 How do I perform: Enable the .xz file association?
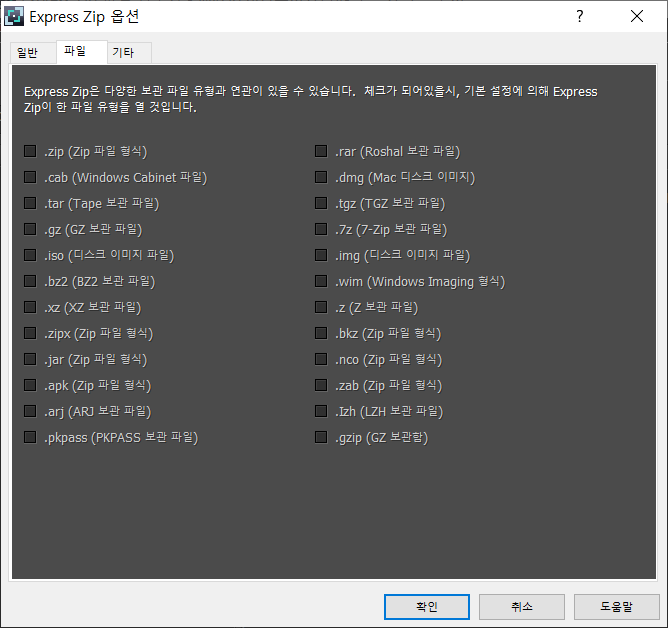(x=30, y=307)
